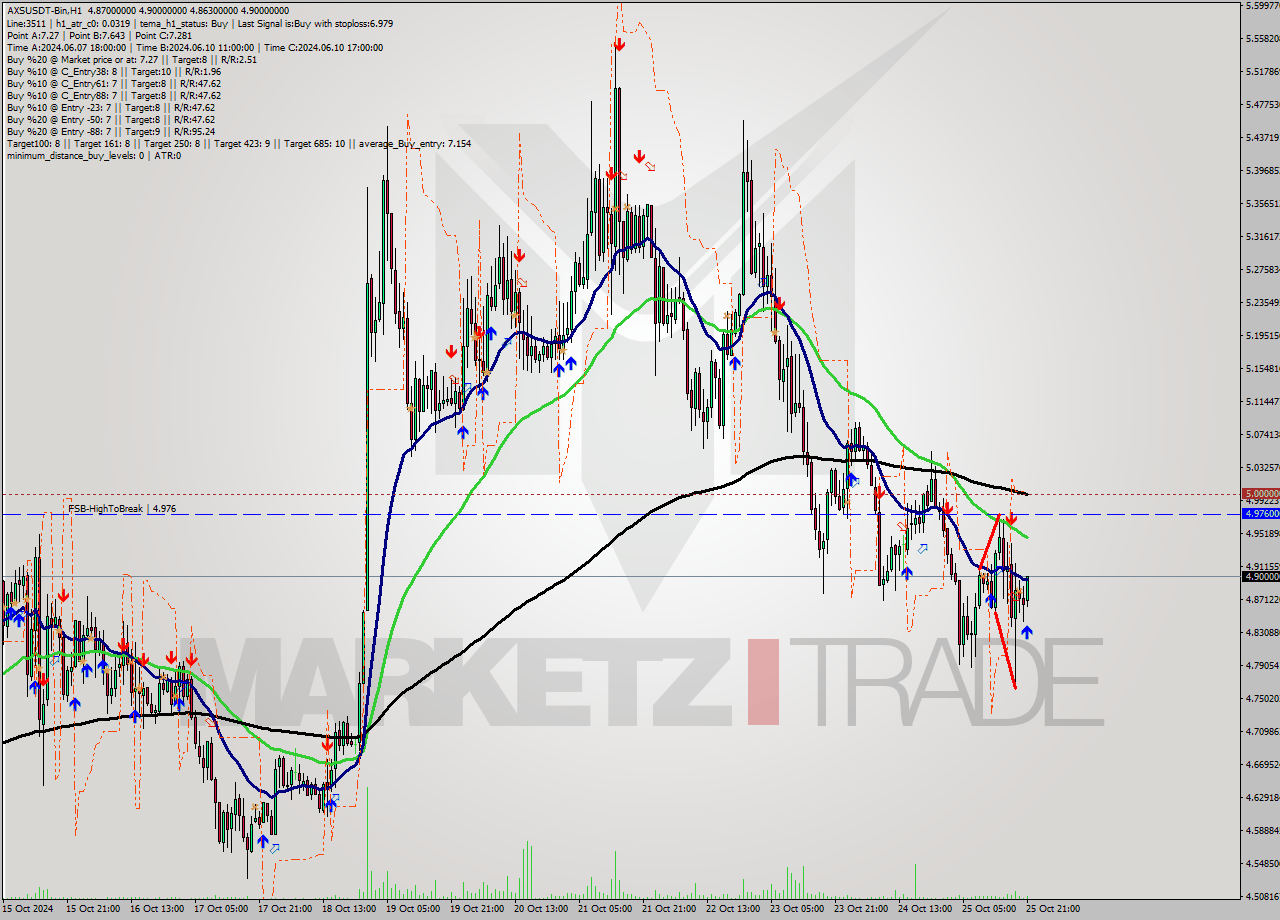Click the '22 Oct 13:00' time axis label
Screen dimensions: 1280x920
point(733,909)
